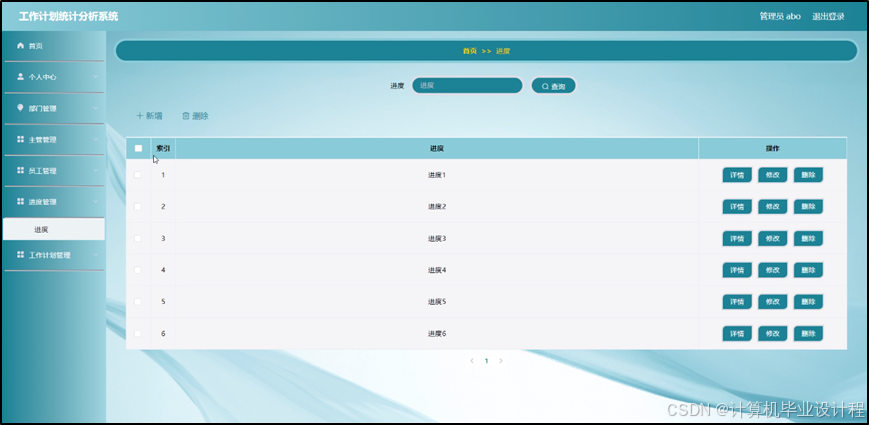Click the magnifier icon in 查询 button
Viewport: 869px width, 425px height.
pos(545,86)
